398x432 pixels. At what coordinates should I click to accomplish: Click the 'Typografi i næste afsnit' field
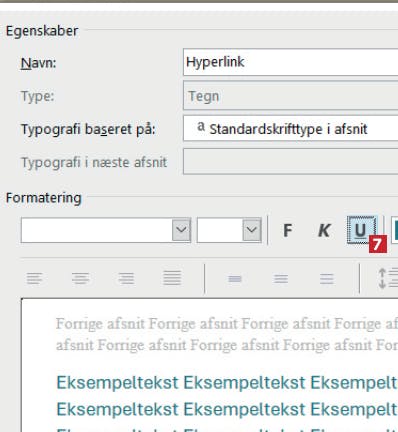(290, 162)
